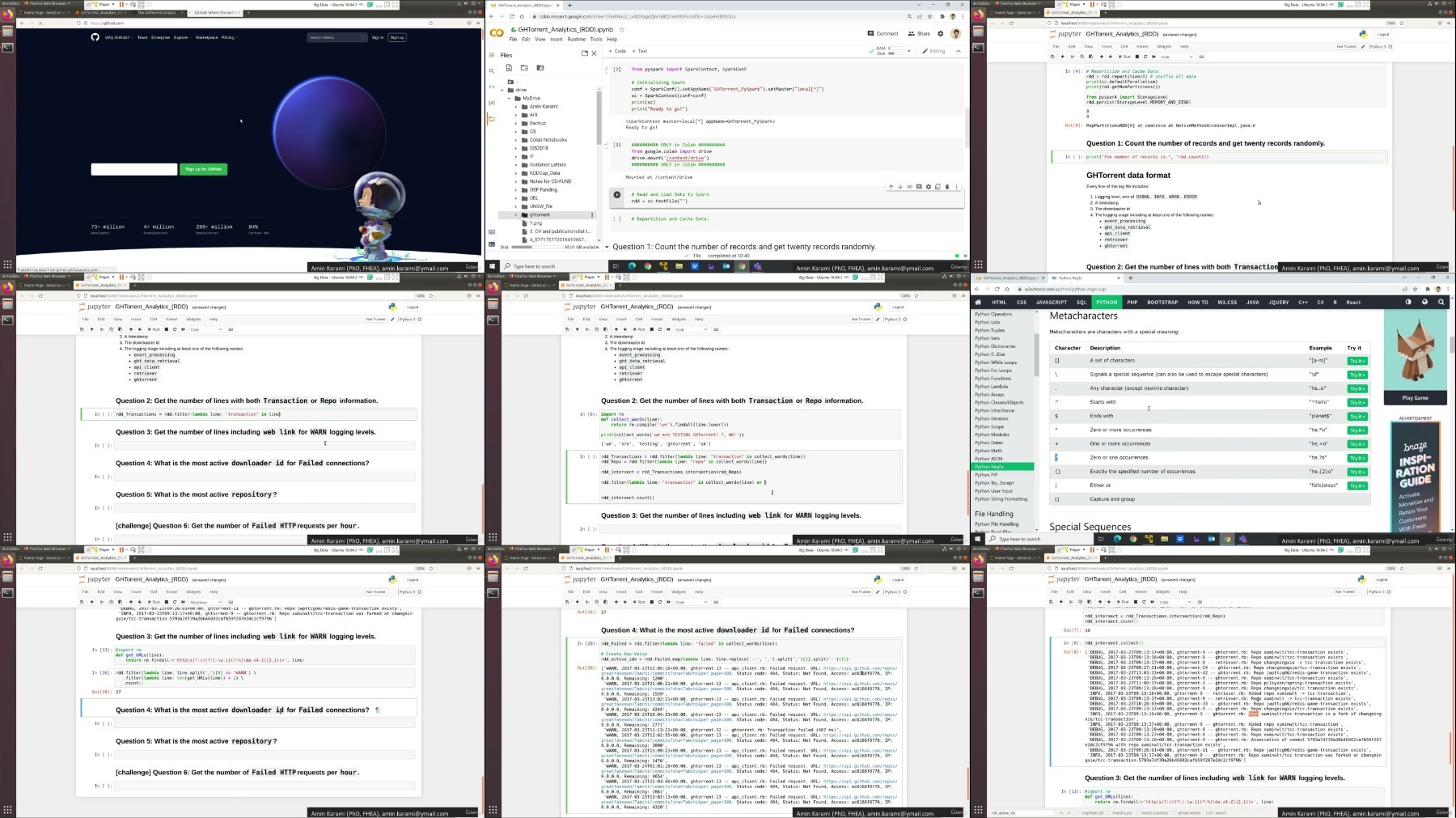The image size is (1456, 818).
Task: Open Python Lambda link in w3schools sidebar
Action: point(992,387)
